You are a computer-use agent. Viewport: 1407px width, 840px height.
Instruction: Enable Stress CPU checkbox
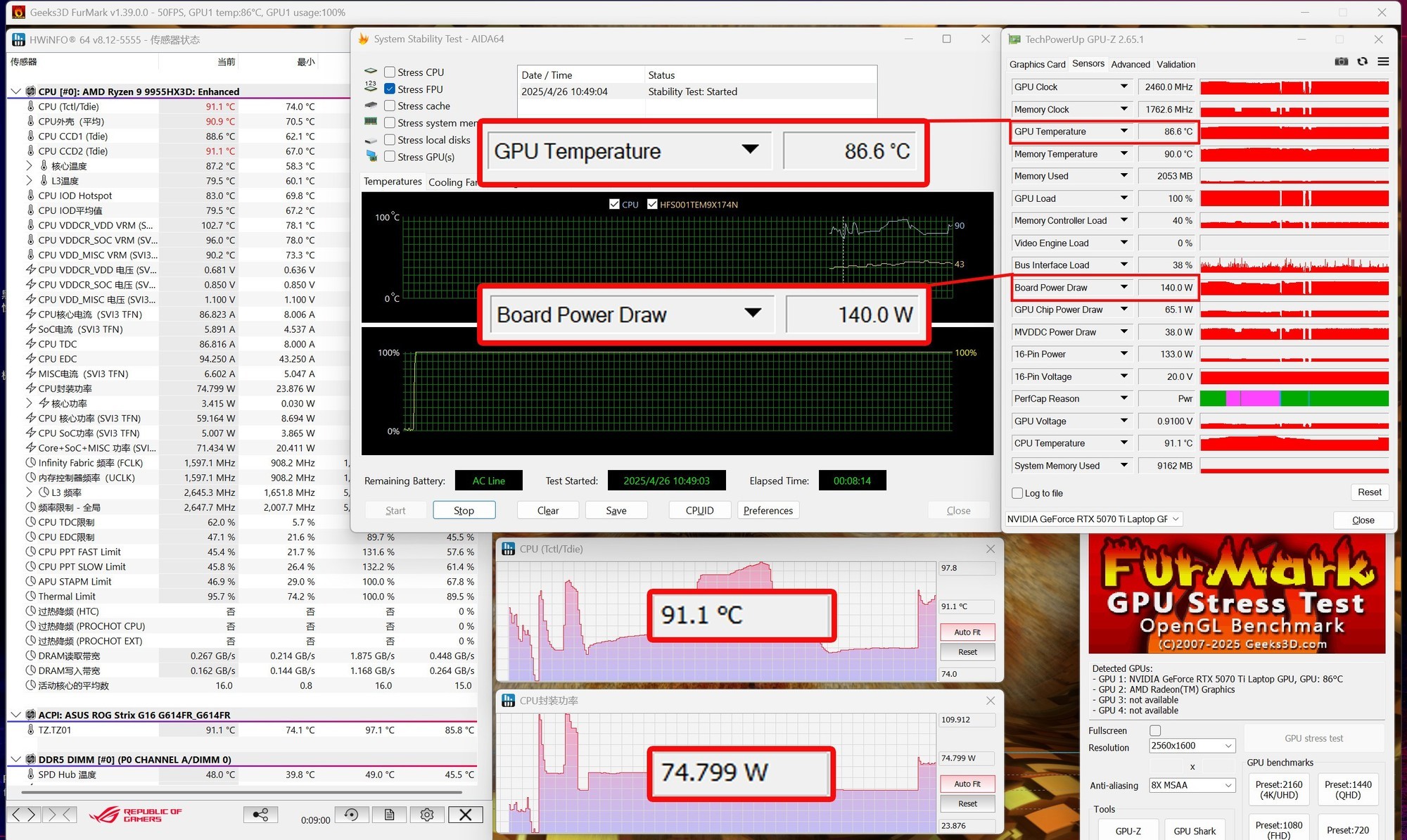[390, 72]
